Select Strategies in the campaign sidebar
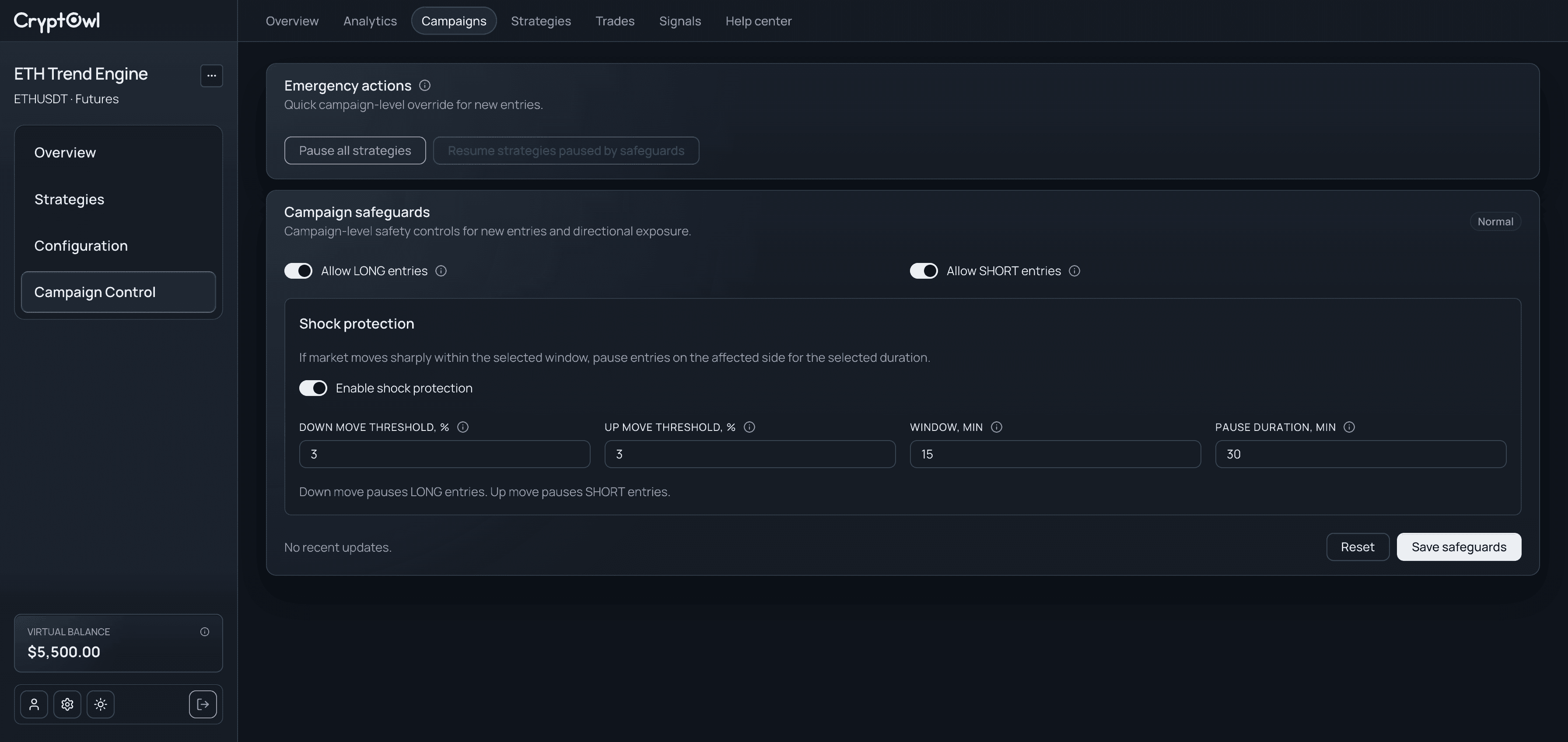 click(119, 199)
